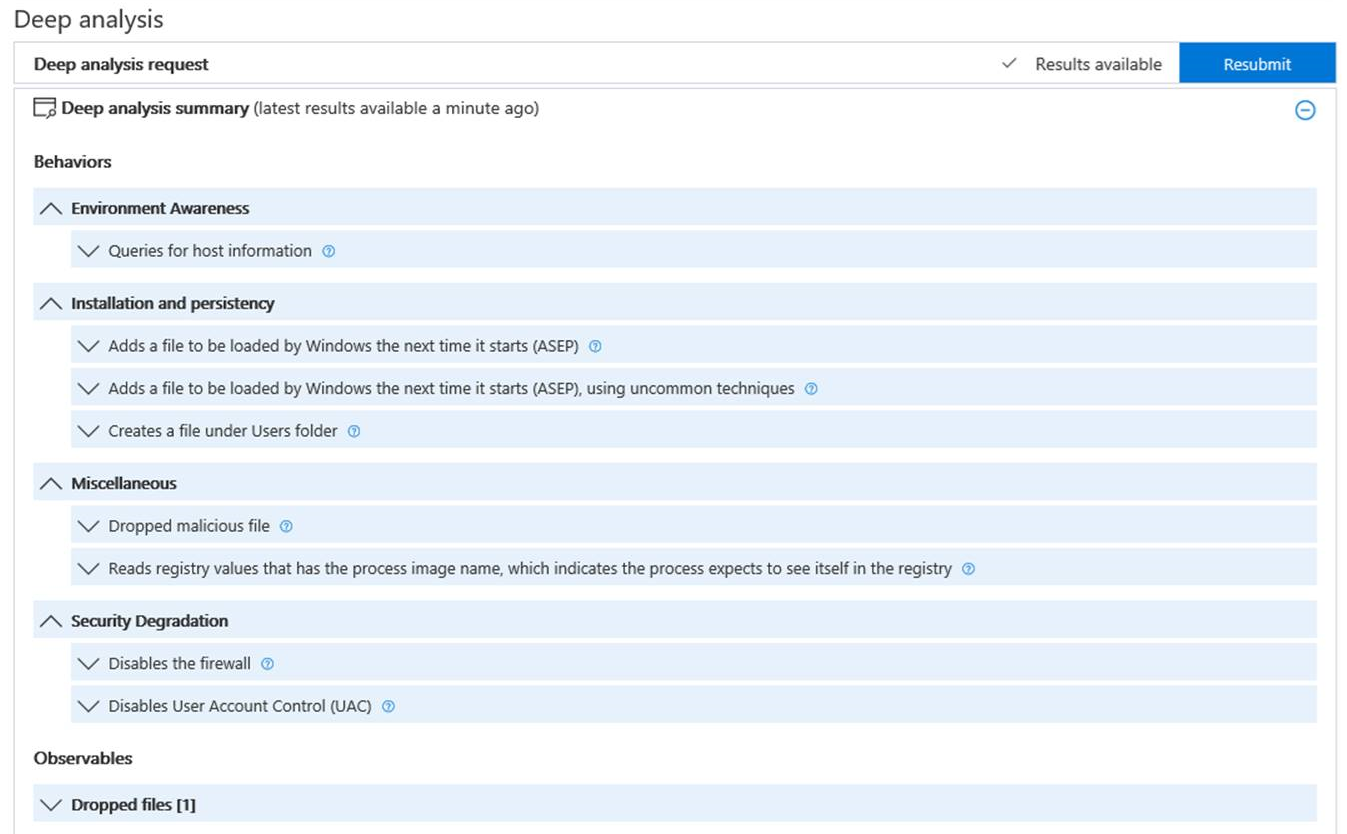Expand Creates a file under Users folder
Viewport: 1347px width, 834px height.
(x=89, y=431)
